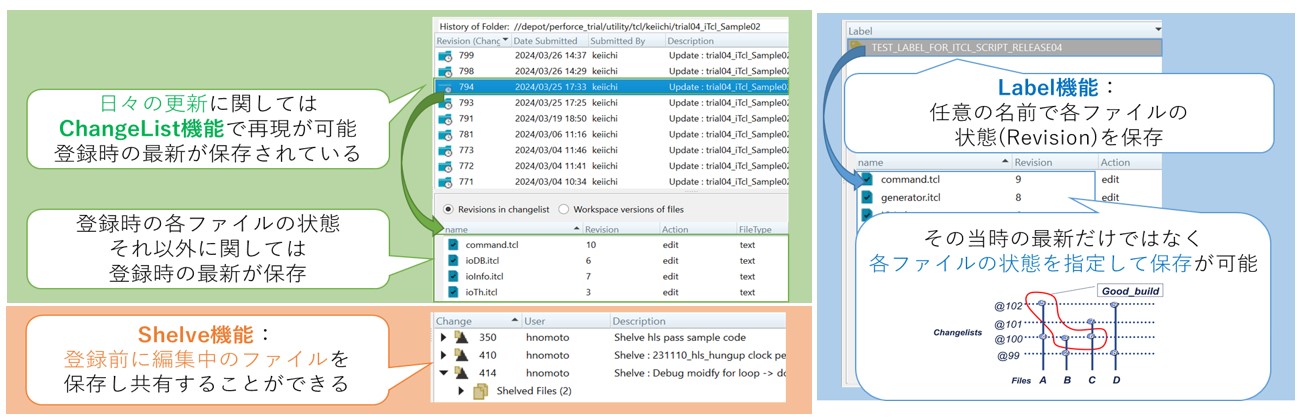Click file icon of command.tcl revision 10
The height and width of the screenshot is (420, 1306).
pos(453,245)
